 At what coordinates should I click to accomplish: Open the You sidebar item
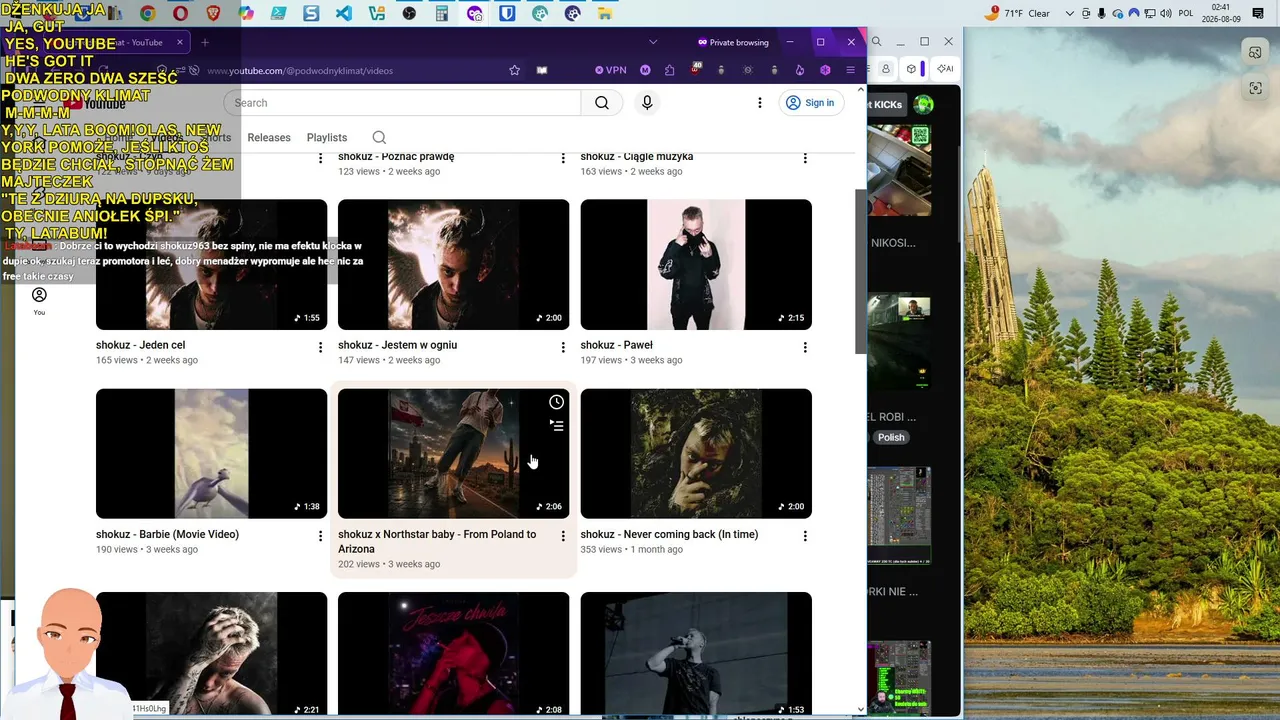(39, 300)
